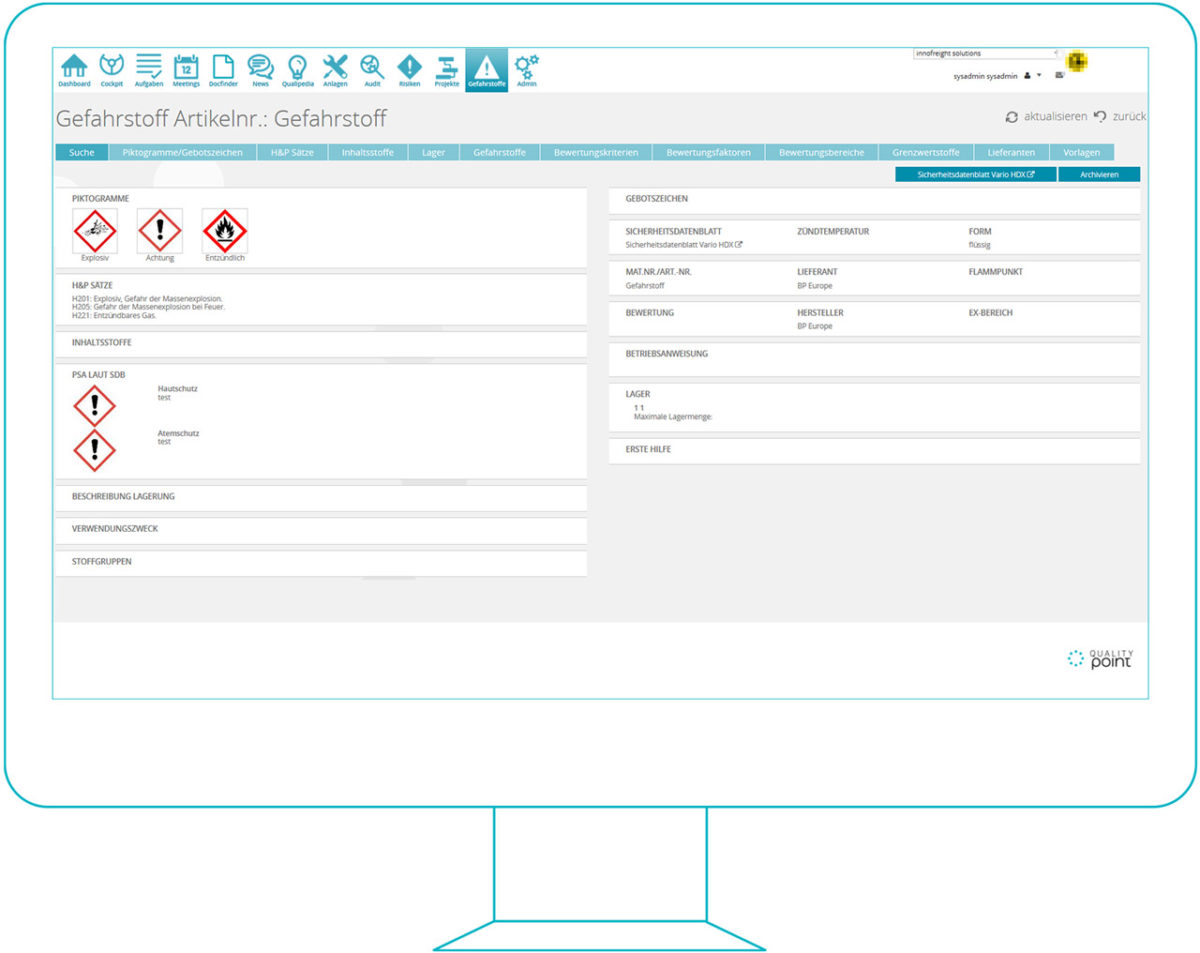Viewport: 1200px width, 953px height.
Task: Open Qualipedia via the lightbulb icon
Action: pyautogui.click(x=297, y=68)
